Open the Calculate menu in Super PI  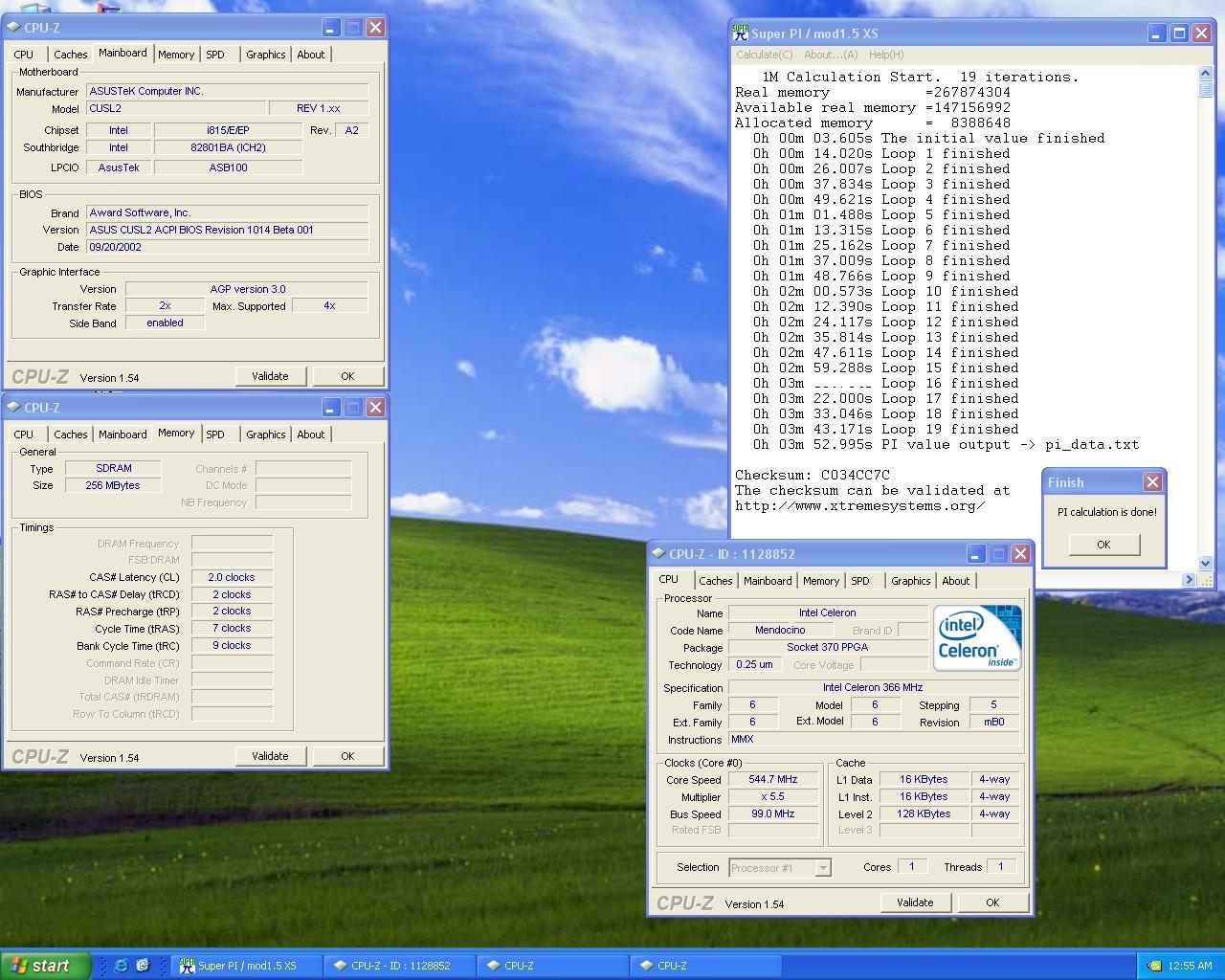point(764,55)
